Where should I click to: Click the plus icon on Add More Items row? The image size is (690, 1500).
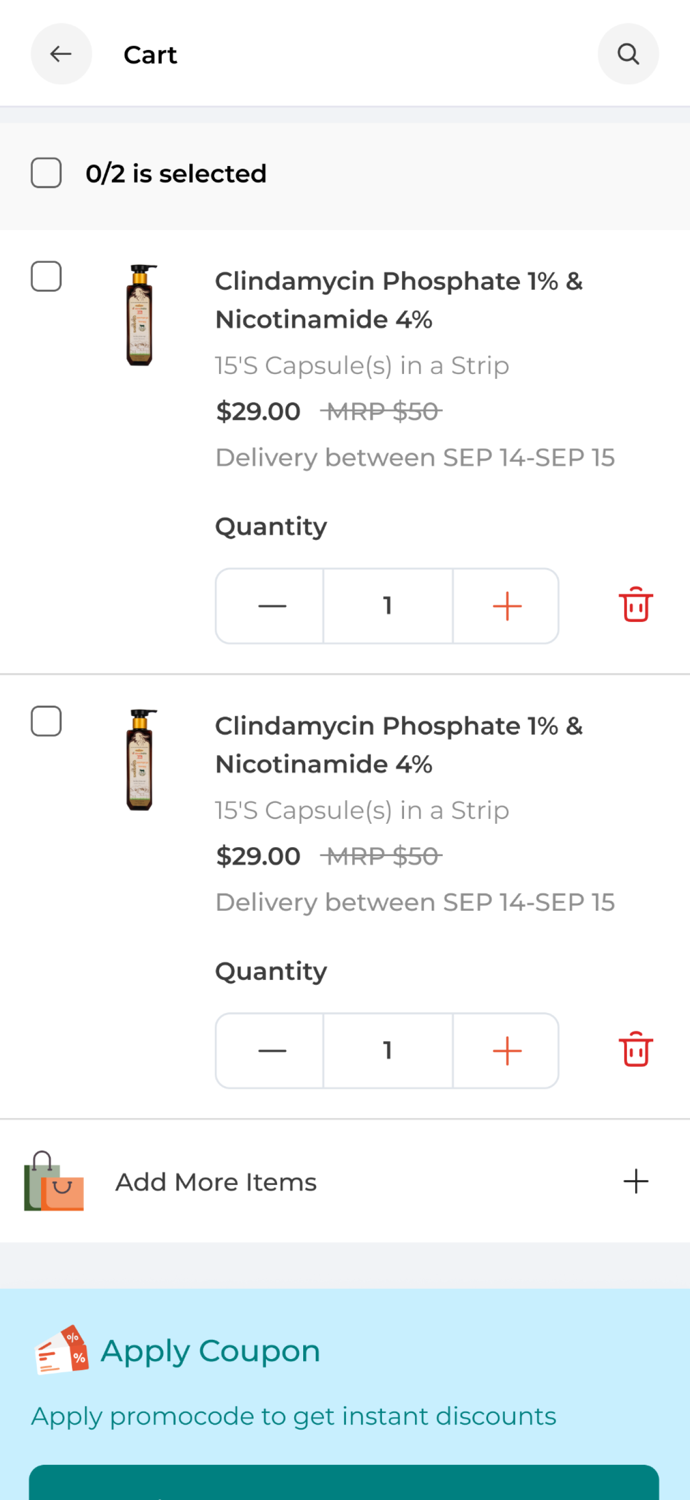[635, 1181]
